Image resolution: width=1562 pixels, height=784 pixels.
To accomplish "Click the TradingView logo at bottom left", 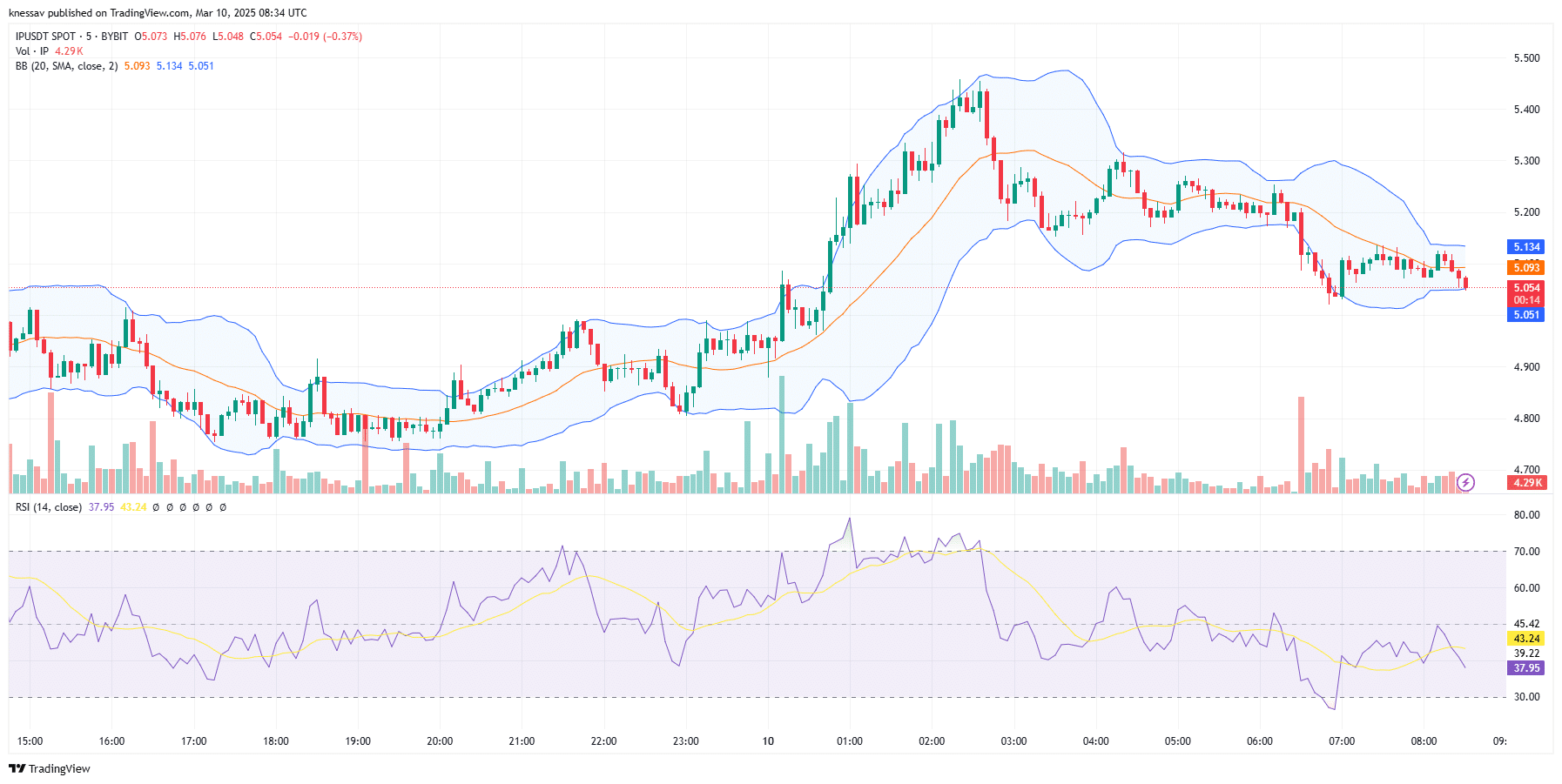I will click(x=50, y=768).
